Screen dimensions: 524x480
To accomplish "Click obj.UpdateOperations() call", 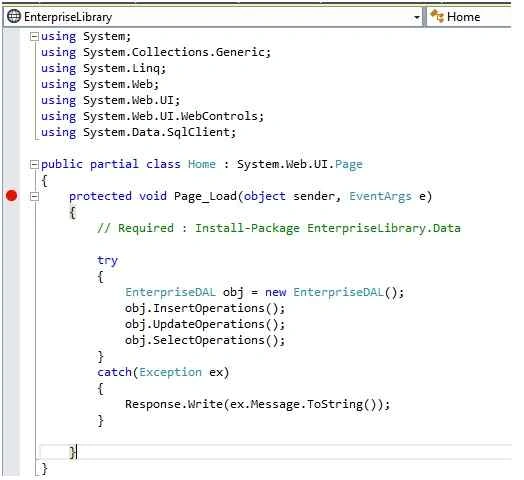I will (x=205, y=324).
